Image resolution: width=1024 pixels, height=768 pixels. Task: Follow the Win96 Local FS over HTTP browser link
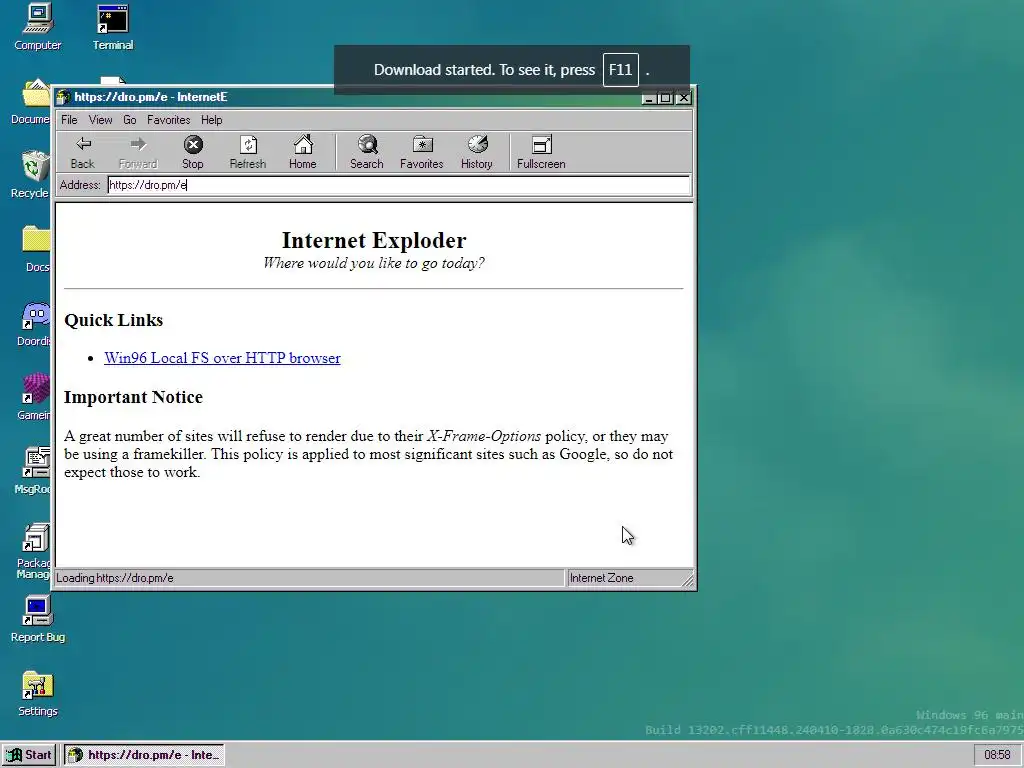click(223, 358)
